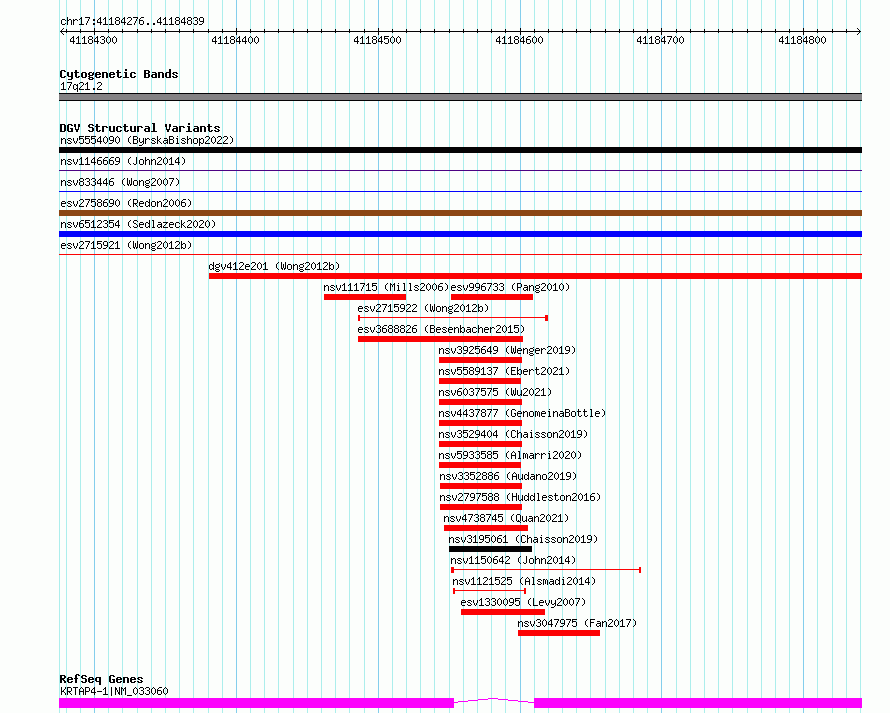Click ruler position 41184300

[x=93, y=40]
